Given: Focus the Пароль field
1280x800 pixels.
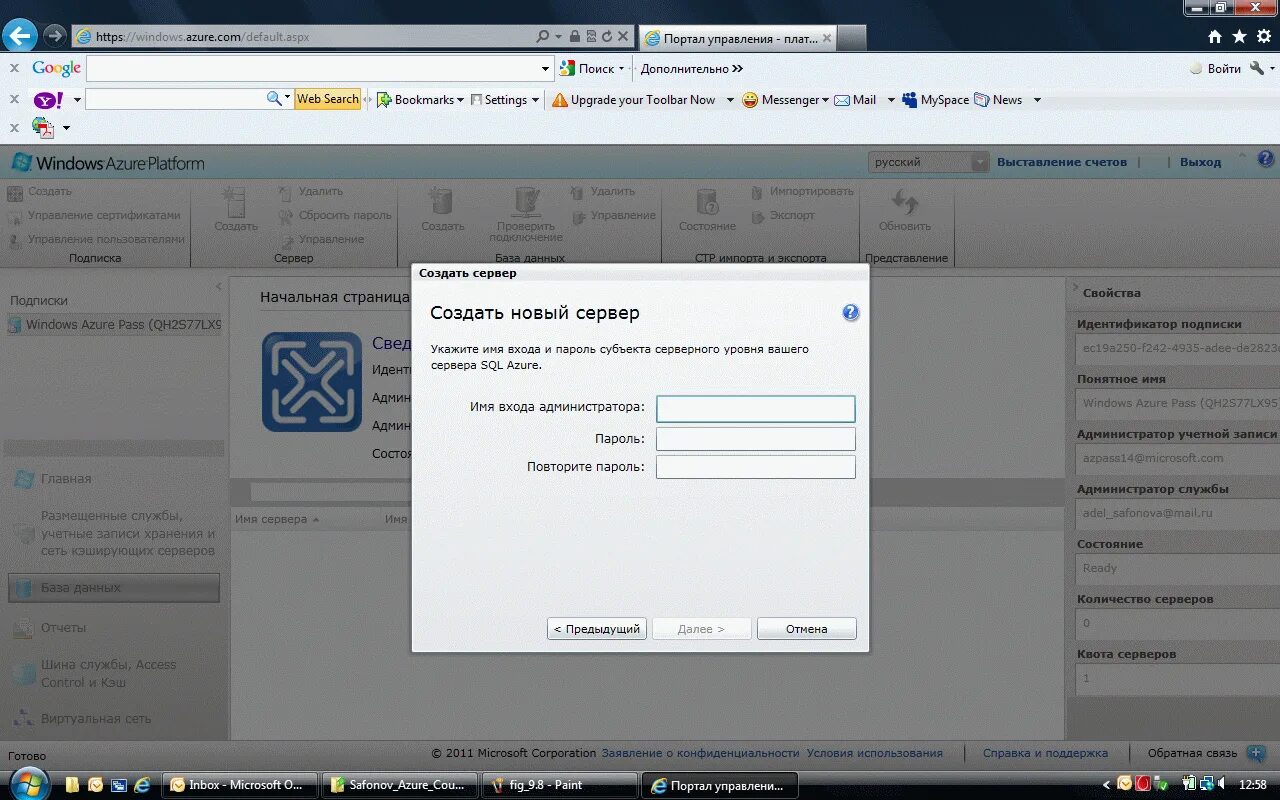Looking at the screenshot, I should click(x=756, y=439).
